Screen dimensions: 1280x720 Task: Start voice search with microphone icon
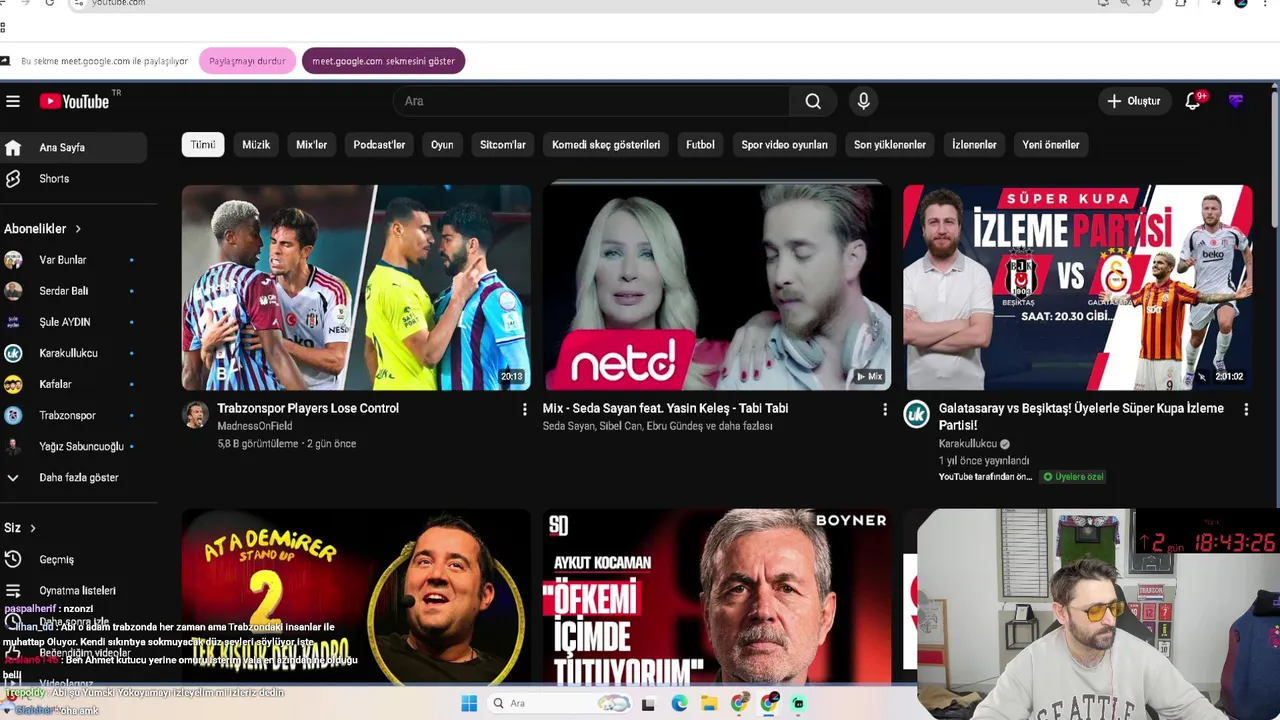point(864,101)
